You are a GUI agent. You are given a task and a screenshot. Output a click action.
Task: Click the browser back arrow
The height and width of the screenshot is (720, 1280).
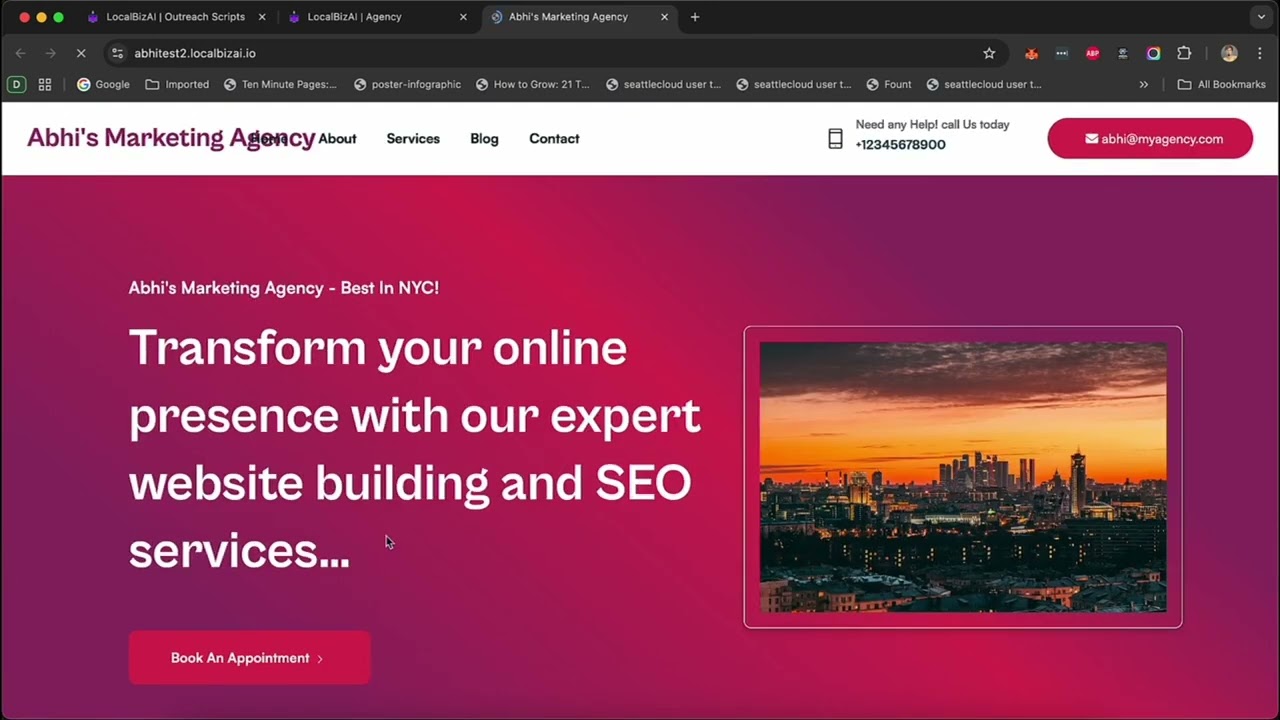pos(20,53)
